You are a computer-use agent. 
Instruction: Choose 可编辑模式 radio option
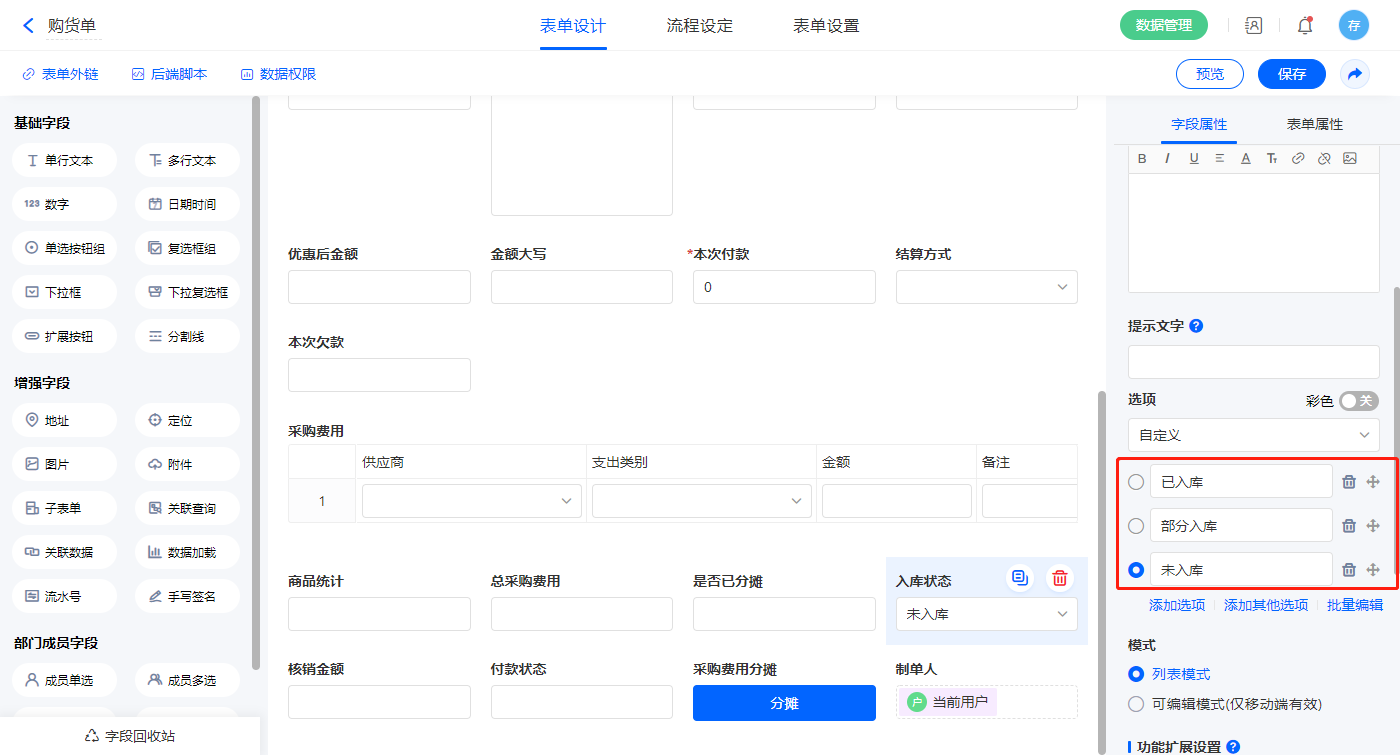[x=1136, y=704]
